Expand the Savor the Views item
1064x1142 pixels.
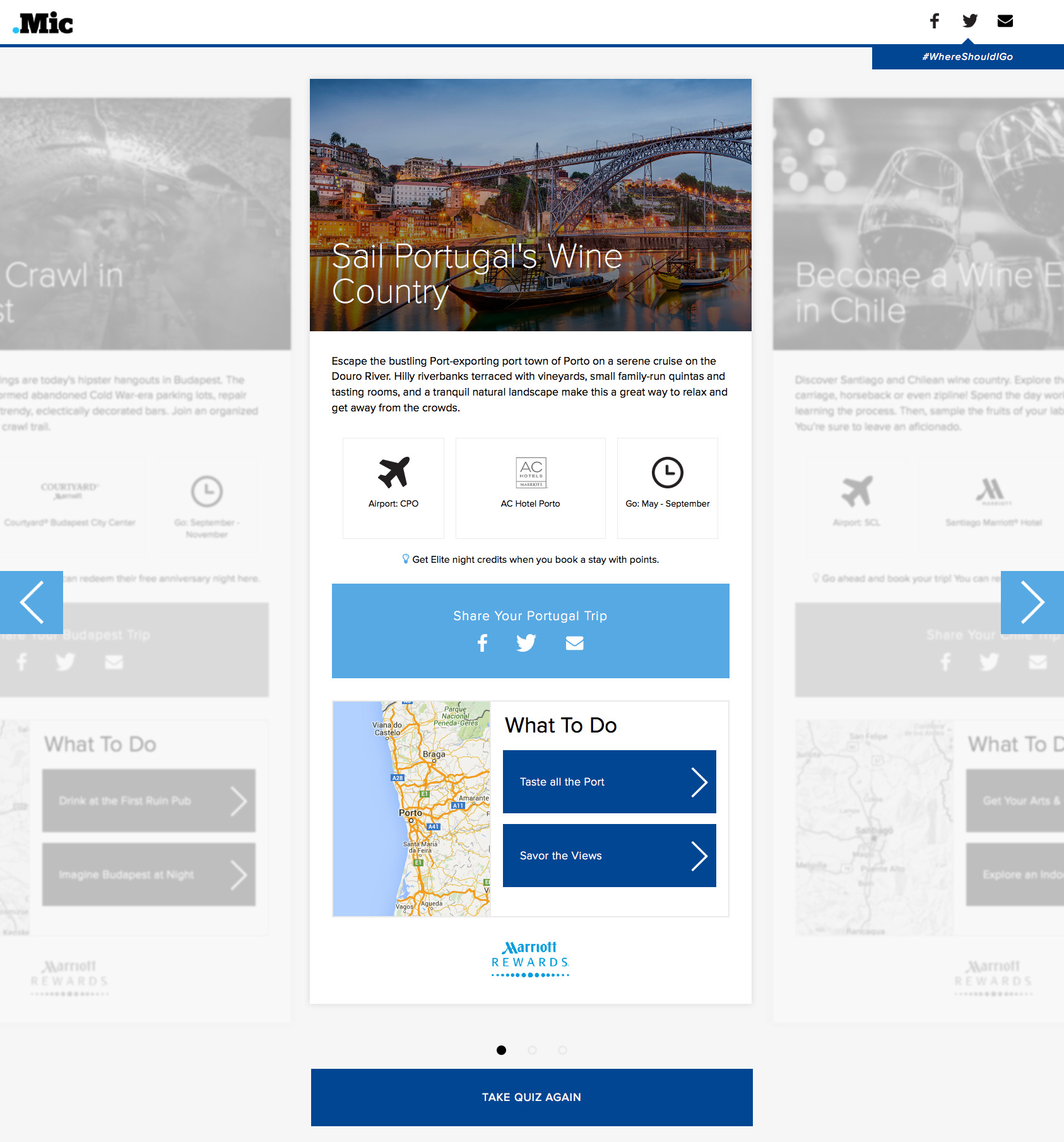[x=609, y=856]
